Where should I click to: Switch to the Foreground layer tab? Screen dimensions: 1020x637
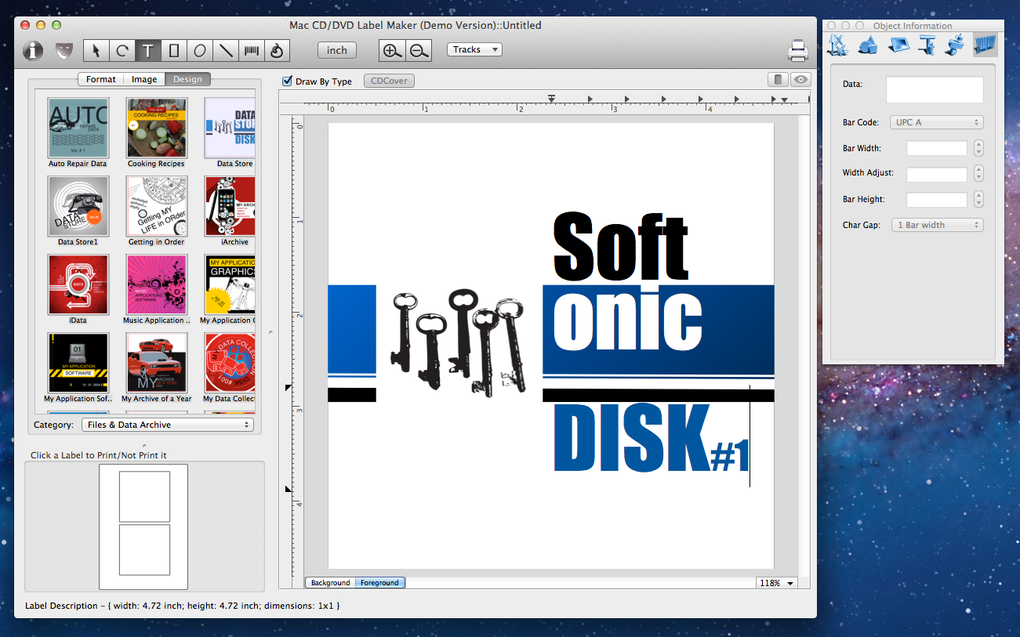[x=380, y=583]
